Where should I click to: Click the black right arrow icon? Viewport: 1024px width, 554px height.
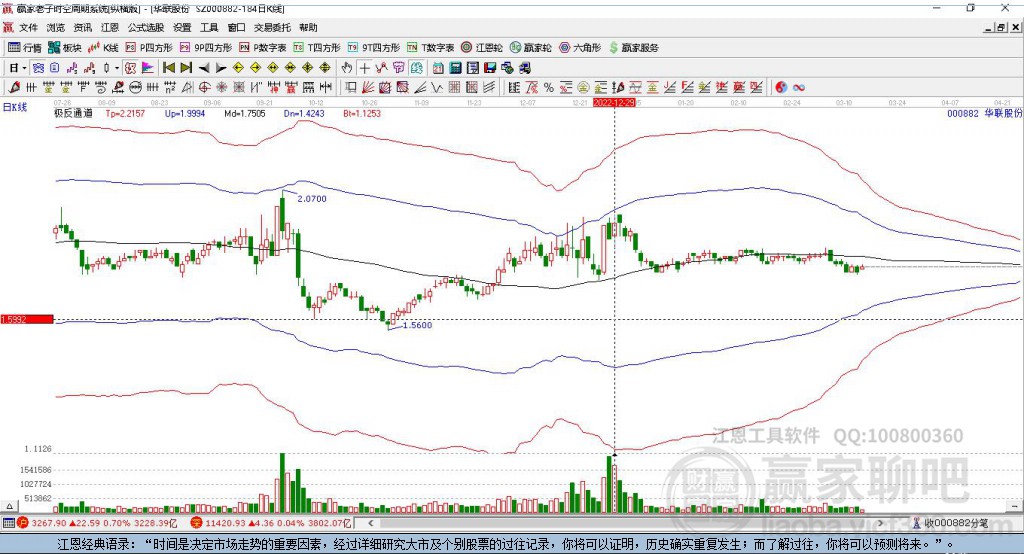click(x=221, y=68)
